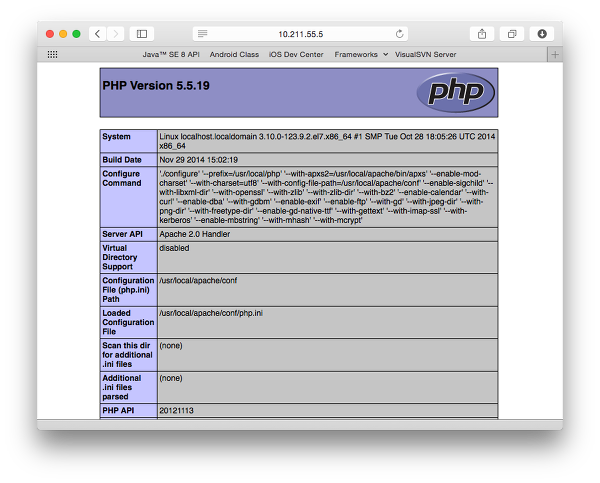Screen dimensions: 600x483
Task: Select the disabled value for Virtual Directory Support
Action: [174, 248]
